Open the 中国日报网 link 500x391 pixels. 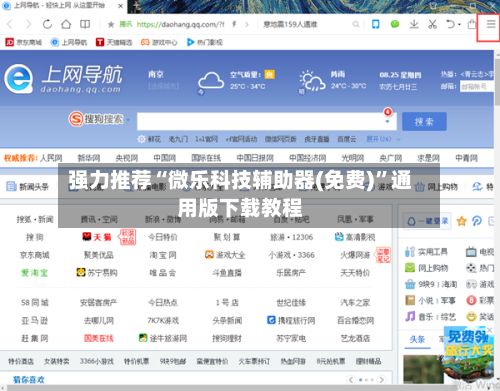coord(255,158)
